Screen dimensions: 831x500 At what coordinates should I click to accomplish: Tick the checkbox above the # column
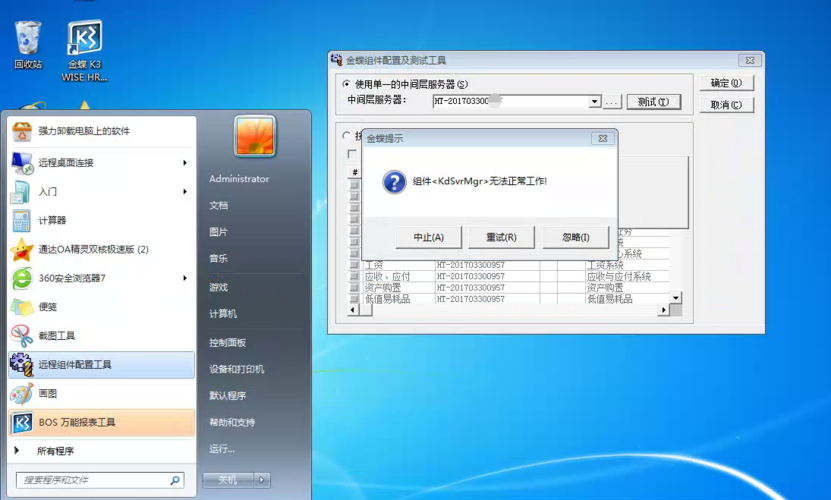(352, 154)
